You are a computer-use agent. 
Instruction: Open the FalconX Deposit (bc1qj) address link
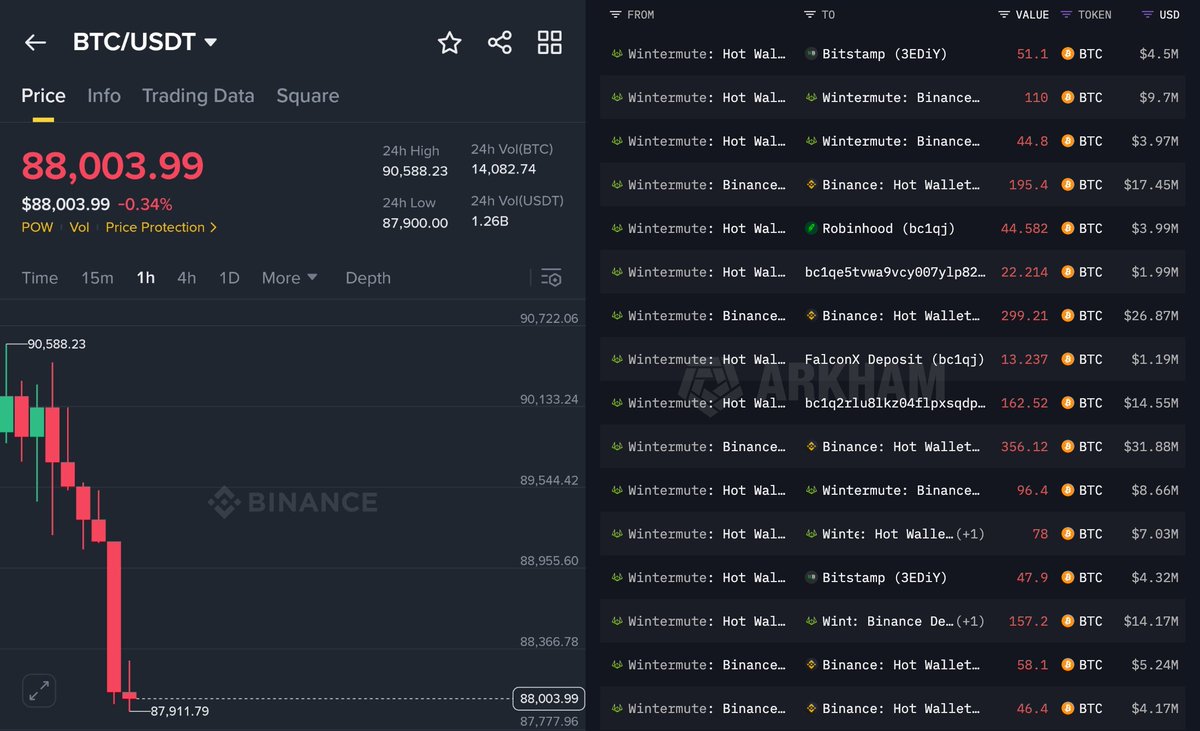(x=895, y=359)
